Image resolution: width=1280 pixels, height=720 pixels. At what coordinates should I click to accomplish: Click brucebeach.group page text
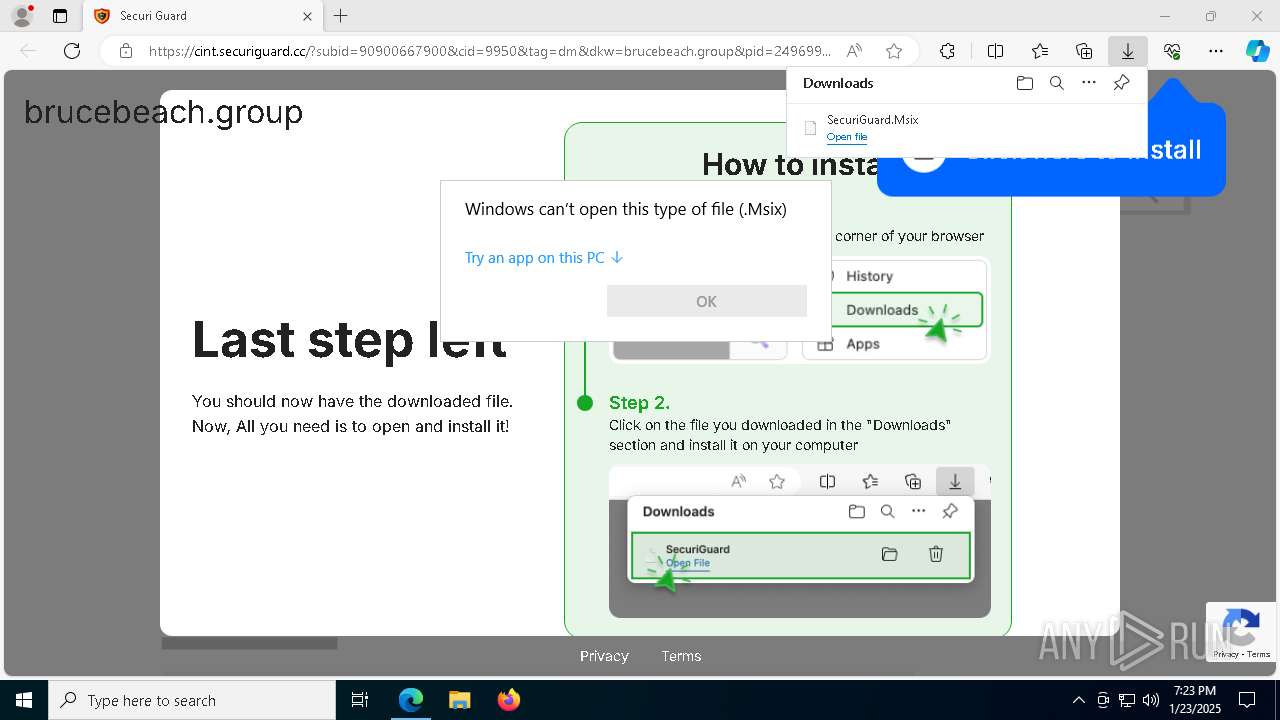[163, 112]
